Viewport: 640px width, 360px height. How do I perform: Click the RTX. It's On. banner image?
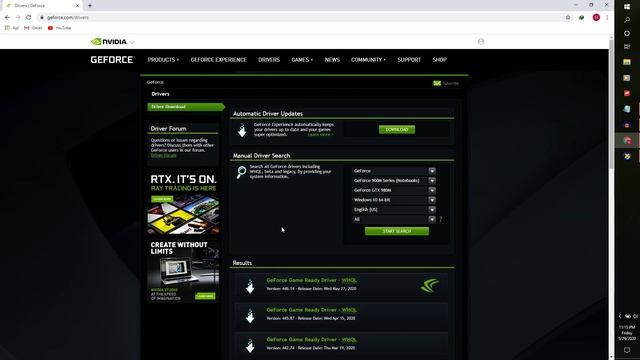coord(183,203)
